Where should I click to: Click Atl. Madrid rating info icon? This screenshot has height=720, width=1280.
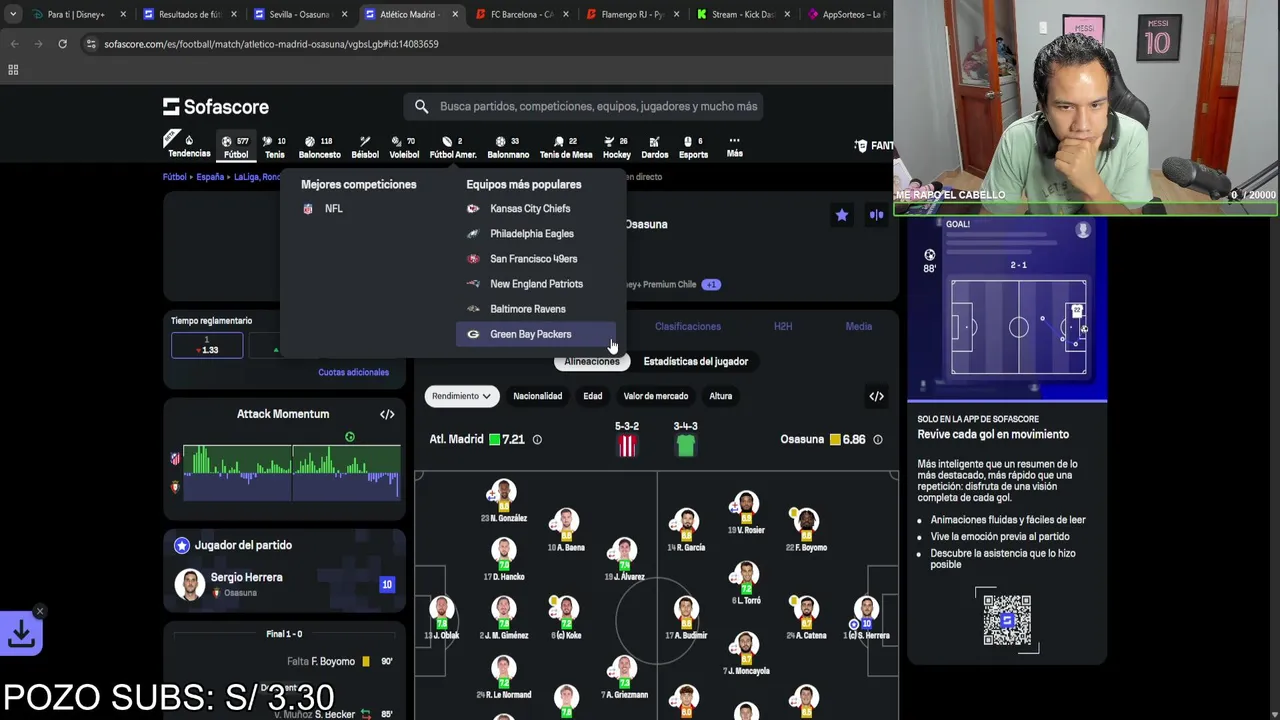pyautogui.click(x=537, y=439)
